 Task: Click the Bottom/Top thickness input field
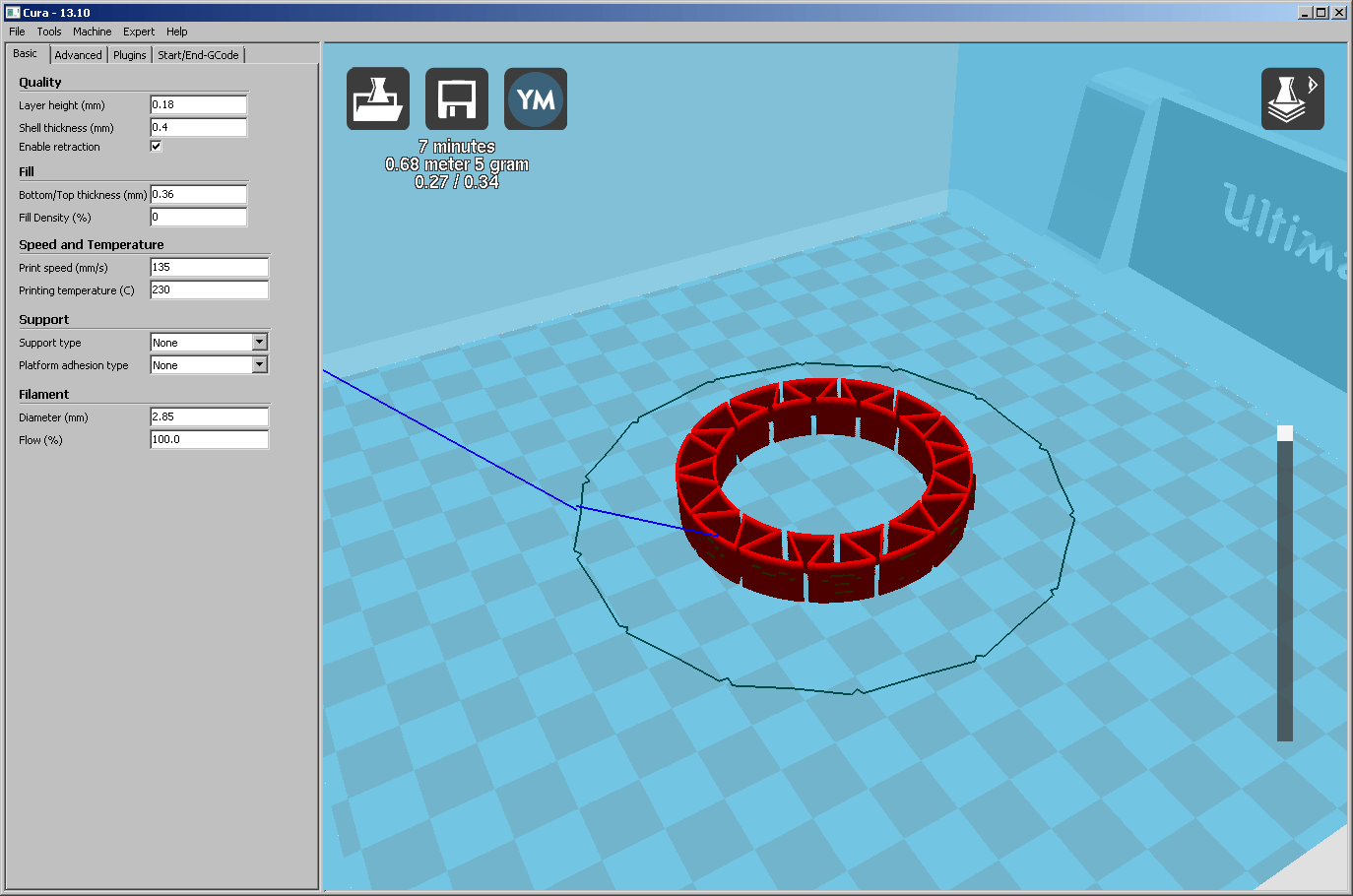198,194
